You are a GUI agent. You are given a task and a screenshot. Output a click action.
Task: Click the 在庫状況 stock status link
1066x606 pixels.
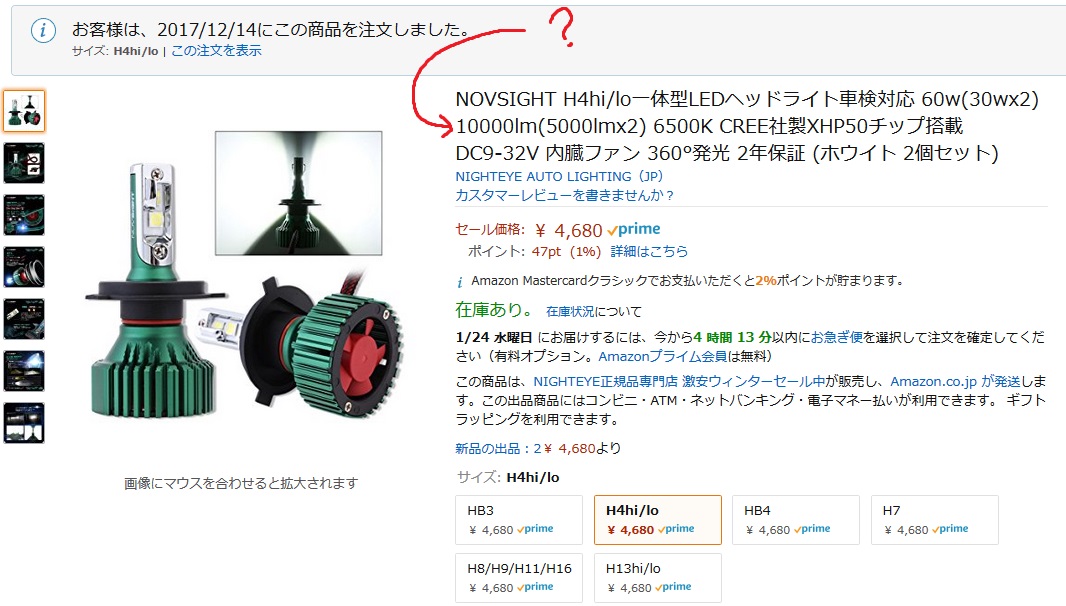[x=570, y=312]
